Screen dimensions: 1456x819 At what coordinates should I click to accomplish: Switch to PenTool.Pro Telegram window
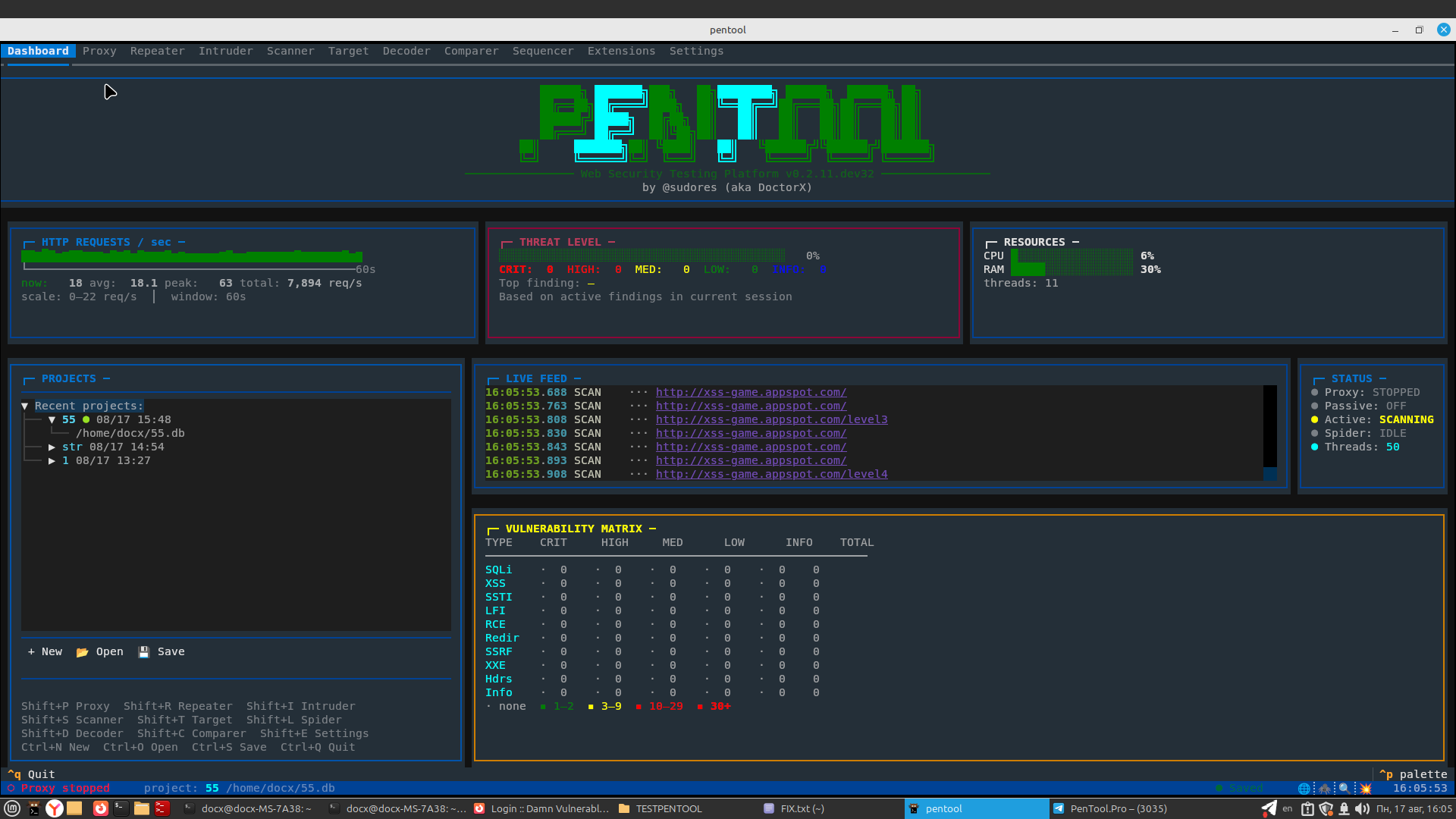click(1111, 808)
